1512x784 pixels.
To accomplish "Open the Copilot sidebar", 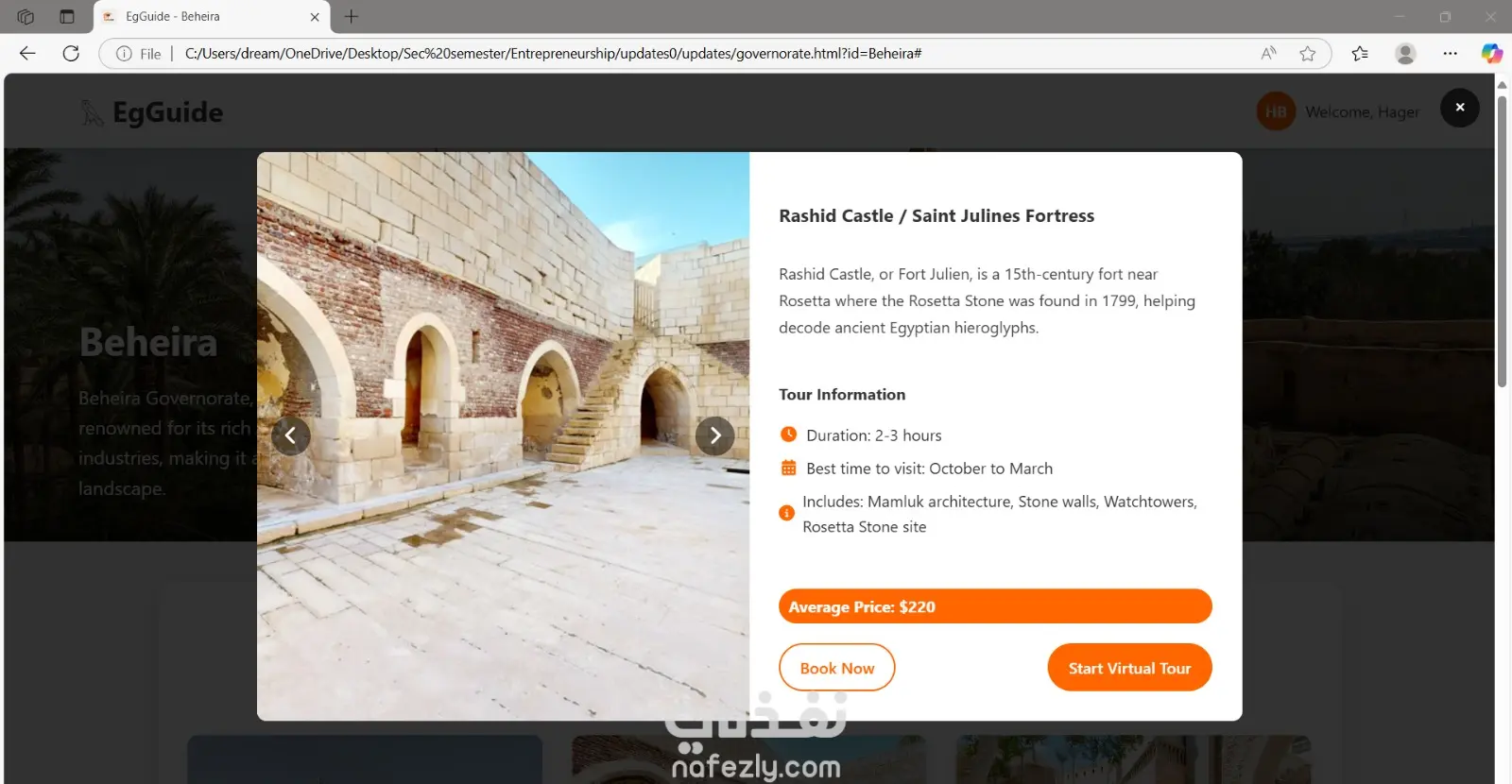I will click(1492, 54).
